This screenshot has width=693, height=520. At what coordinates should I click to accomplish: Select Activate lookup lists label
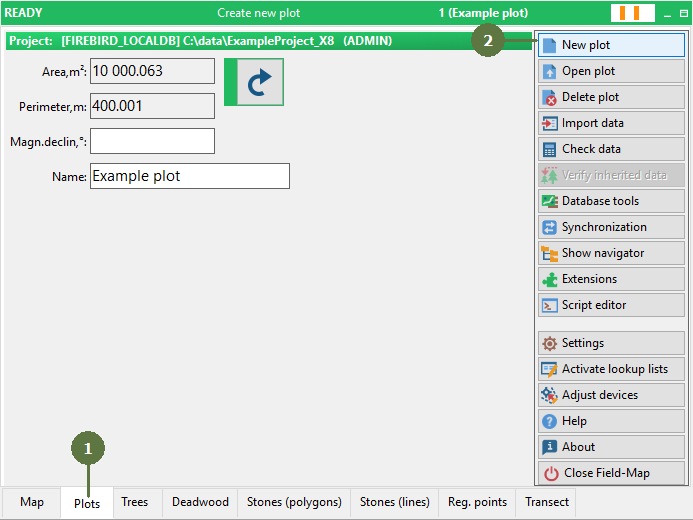coord(615,369)
